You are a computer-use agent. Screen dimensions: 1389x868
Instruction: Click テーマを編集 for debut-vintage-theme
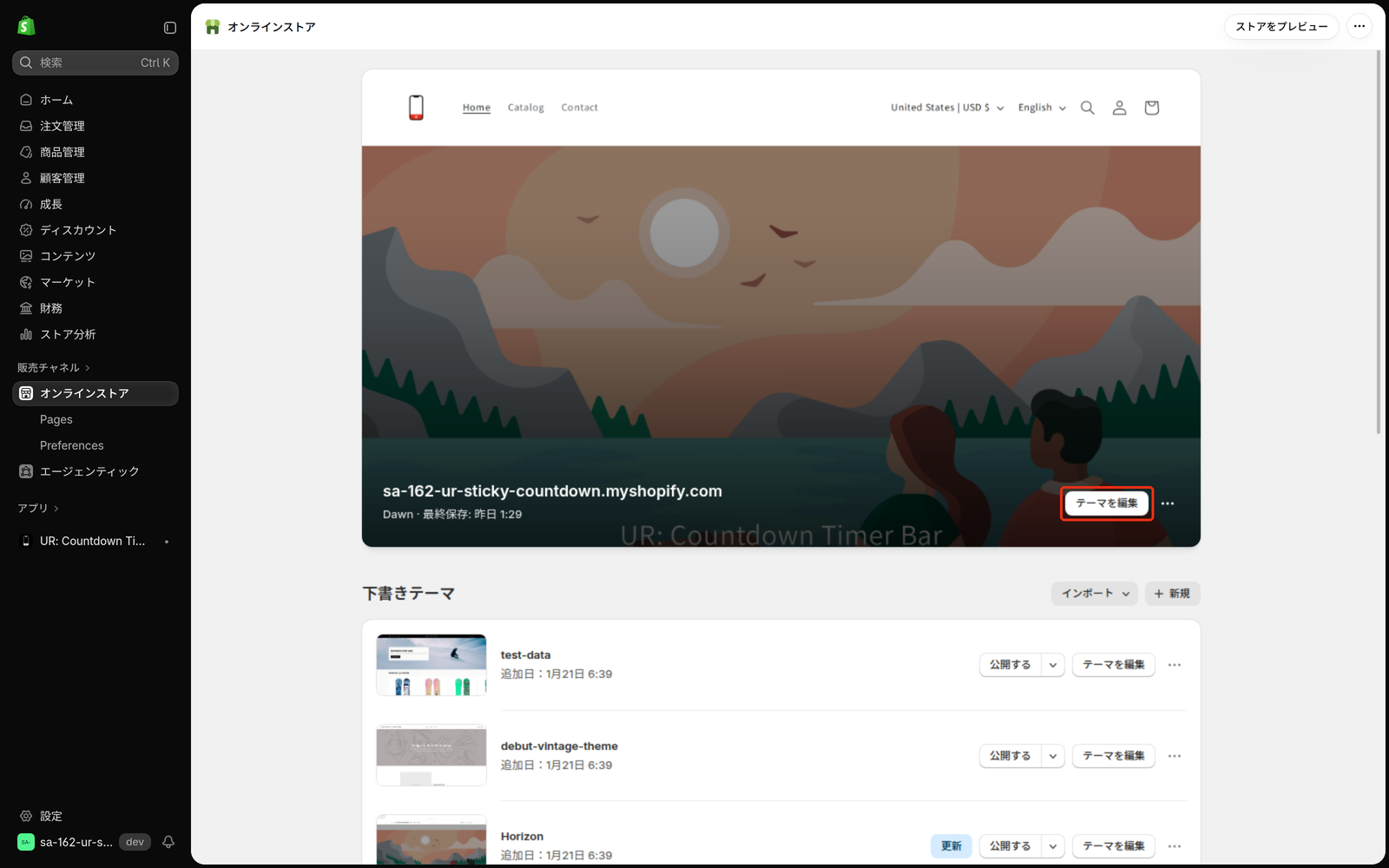1114,756
